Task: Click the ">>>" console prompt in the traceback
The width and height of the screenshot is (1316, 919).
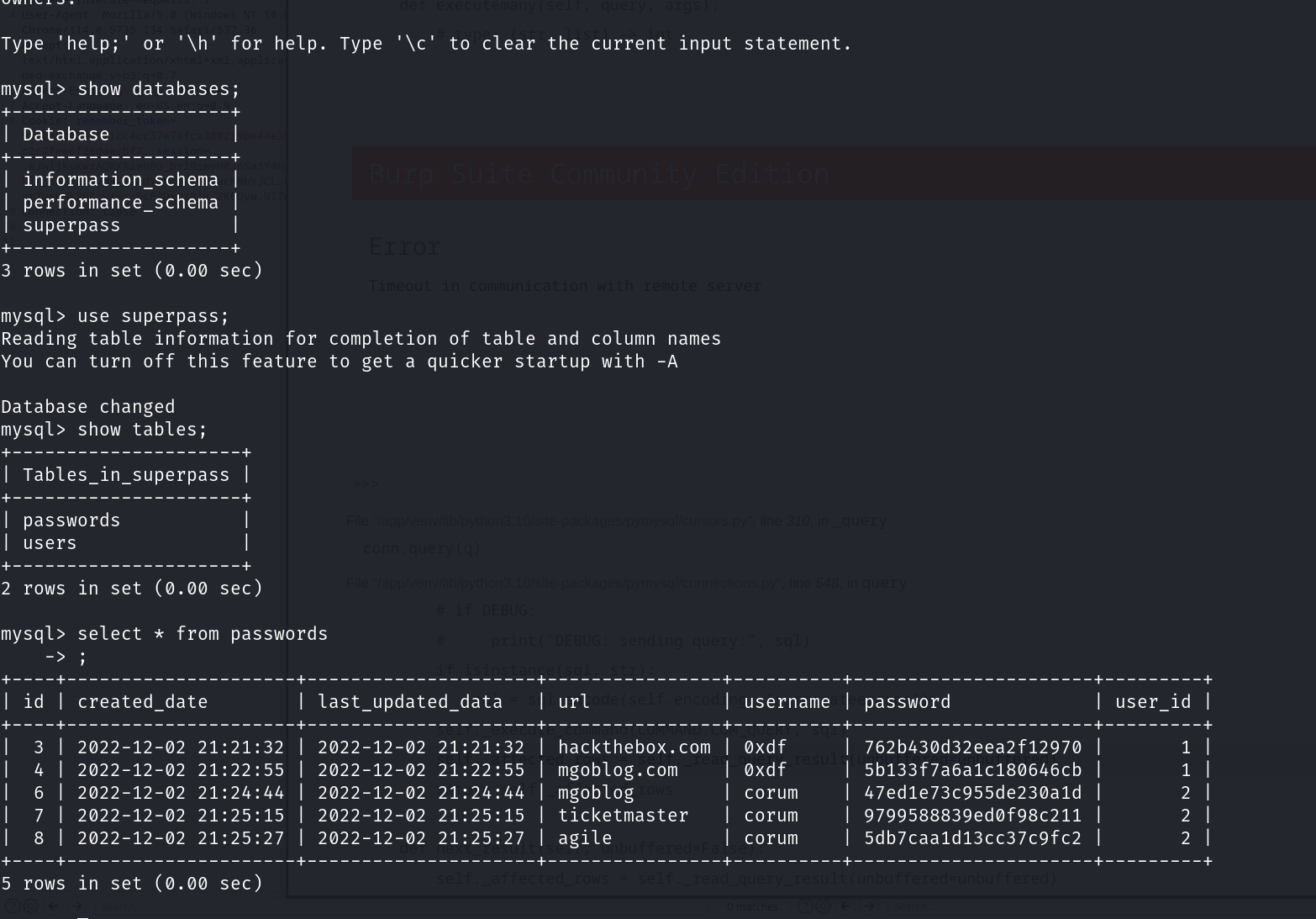Action: 365,483
